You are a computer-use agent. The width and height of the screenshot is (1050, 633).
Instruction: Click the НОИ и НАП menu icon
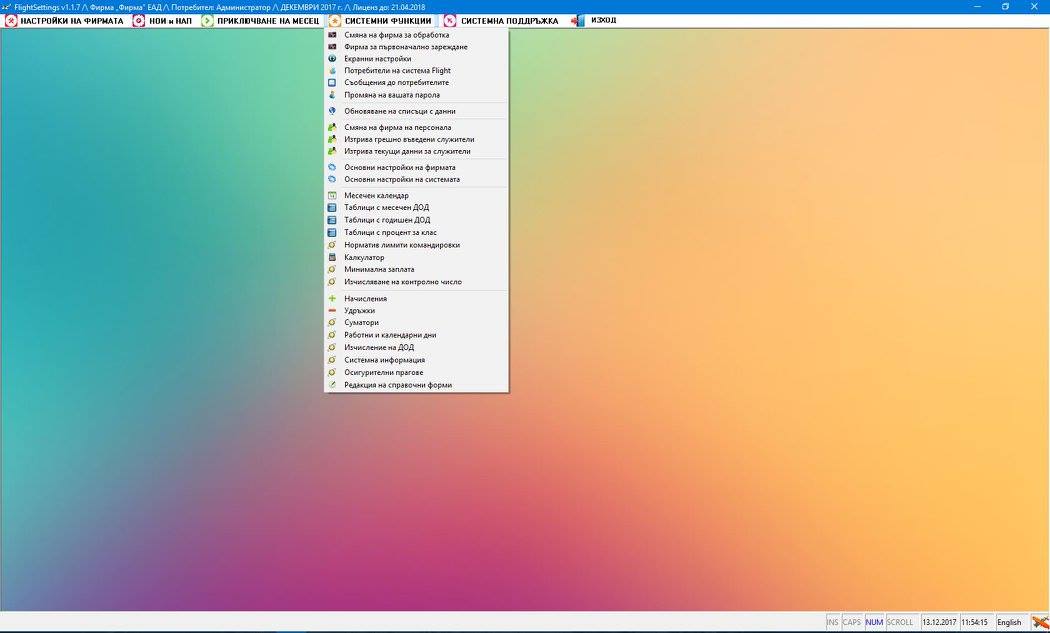(139, 21)
